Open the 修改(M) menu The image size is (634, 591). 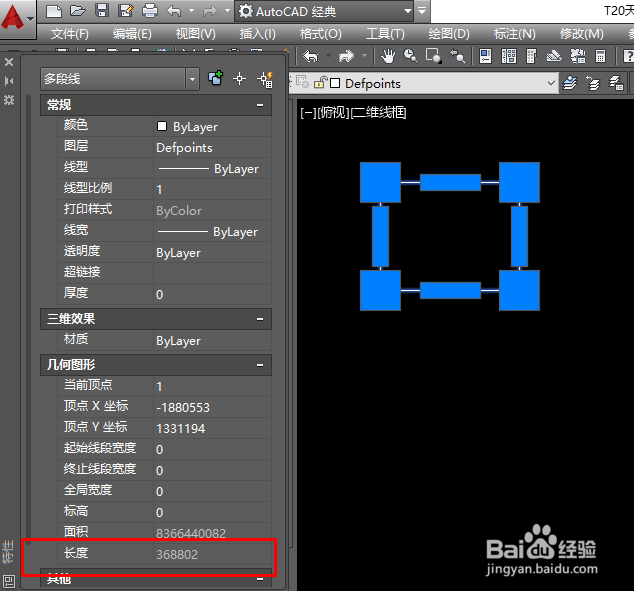(582, 34)
